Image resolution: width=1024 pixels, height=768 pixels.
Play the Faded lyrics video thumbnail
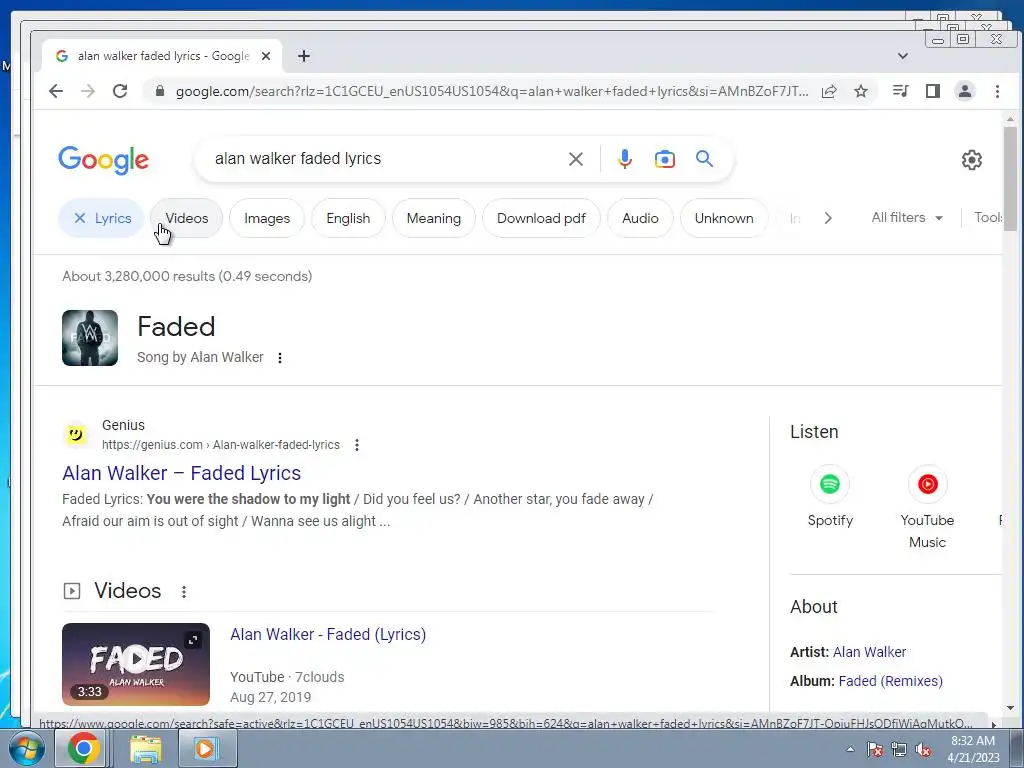(x=136, y=664)
